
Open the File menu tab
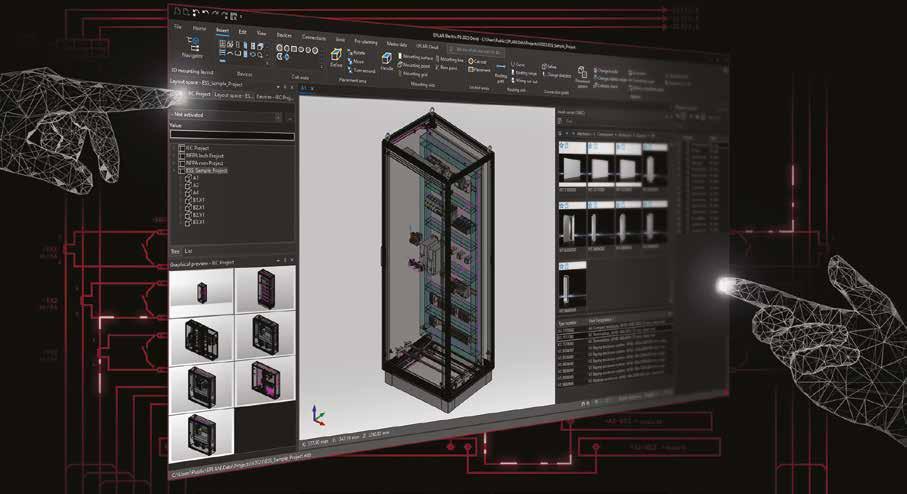point(178,27)
